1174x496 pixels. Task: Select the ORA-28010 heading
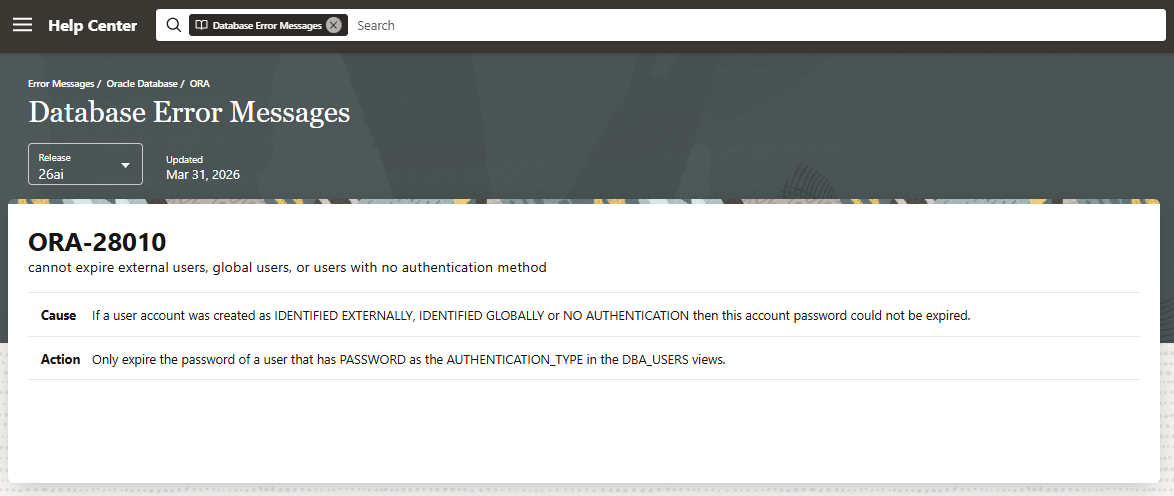pyautogui.click(x=97, y=242)
